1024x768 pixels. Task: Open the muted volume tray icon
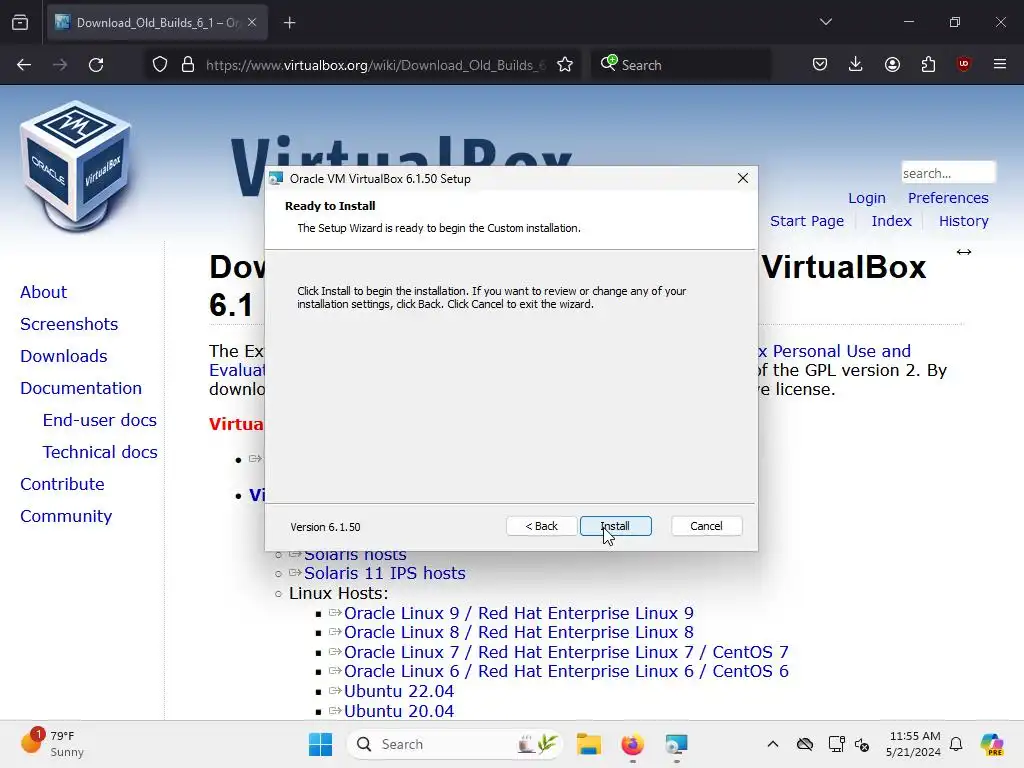862,744
